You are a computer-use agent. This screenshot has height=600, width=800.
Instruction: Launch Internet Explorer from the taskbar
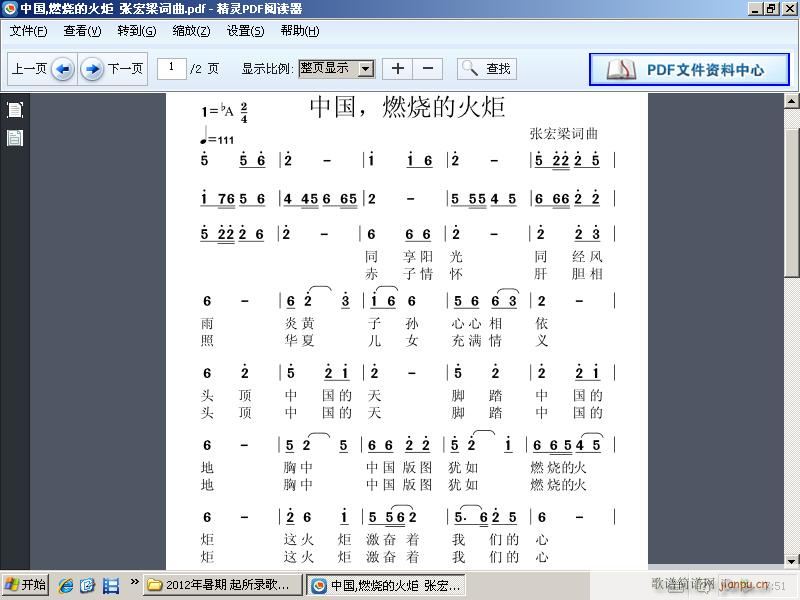click(x=64, y=584)
